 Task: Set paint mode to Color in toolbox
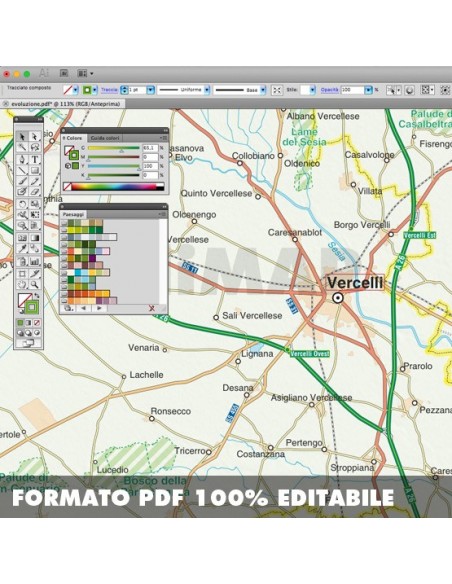(x=20, y=323)
